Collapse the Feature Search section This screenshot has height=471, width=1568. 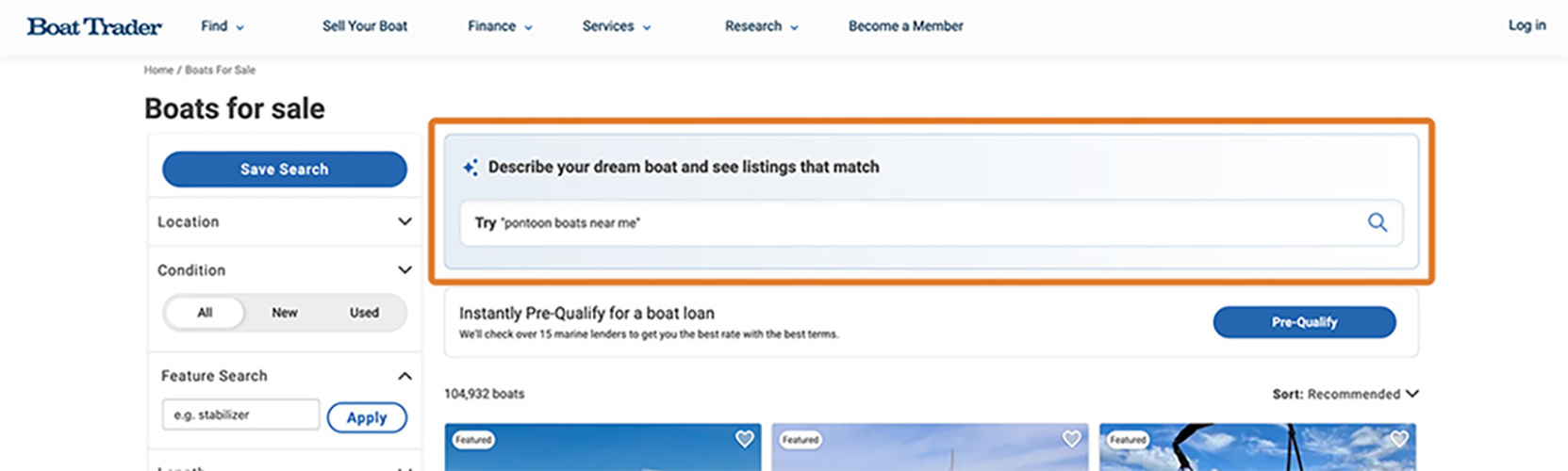[404, 376]
